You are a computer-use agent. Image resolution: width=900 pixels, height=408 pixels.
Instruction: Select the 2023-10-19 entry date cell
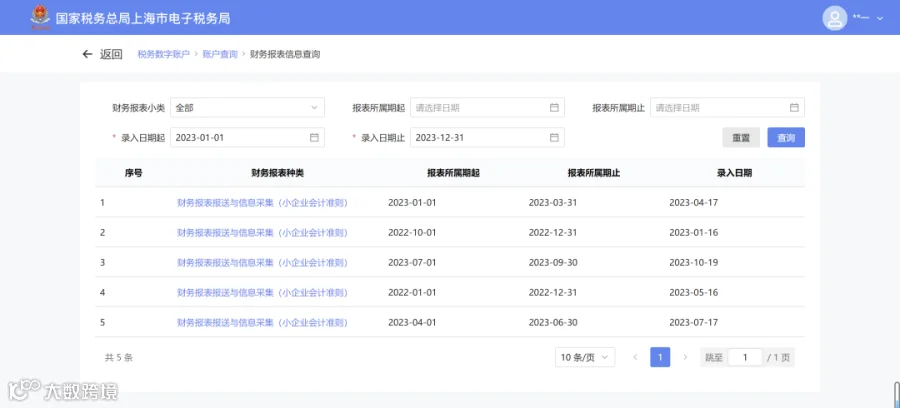coord(693,262)
